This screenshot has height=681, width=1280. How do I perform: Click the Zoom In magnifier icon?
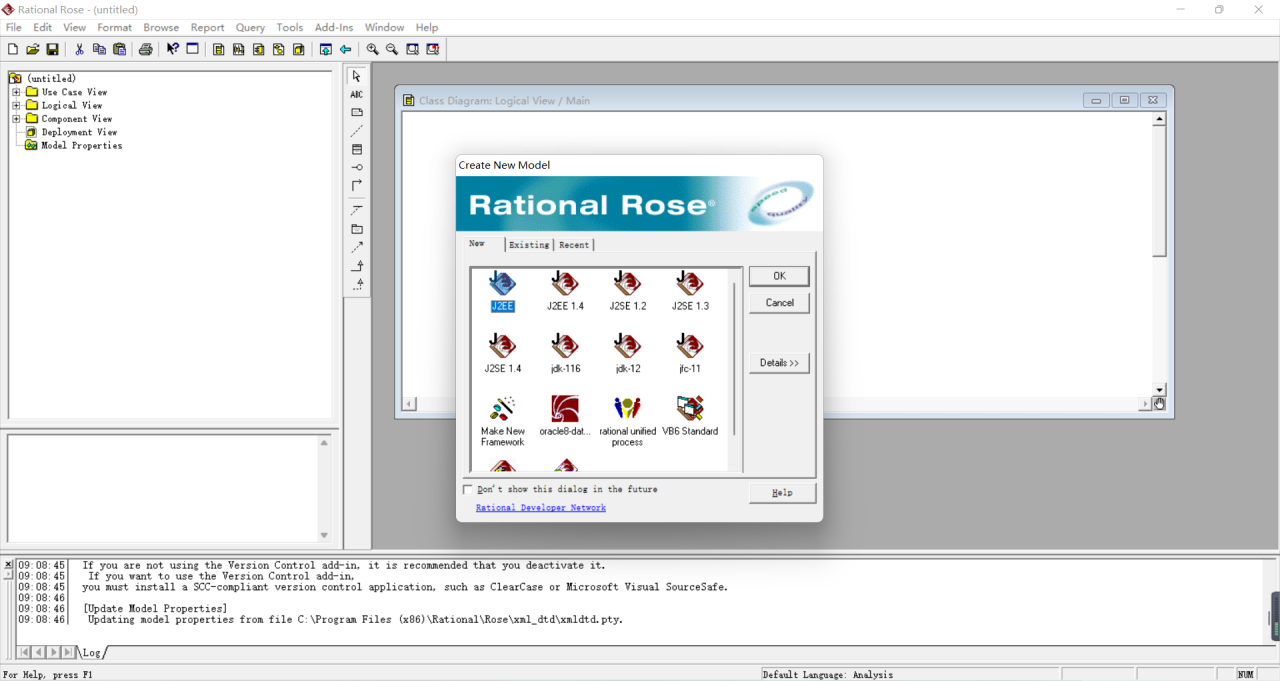[x=372, y=49]
